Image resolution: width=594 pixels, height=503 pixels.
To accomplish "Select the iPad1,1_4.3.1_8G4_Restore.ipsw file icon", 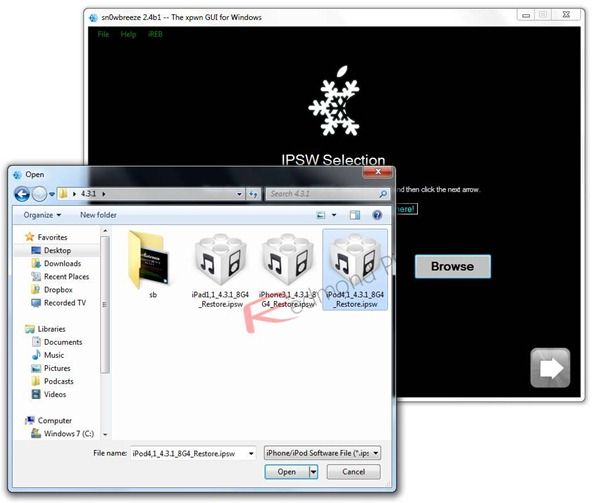I will coord(220,259).
